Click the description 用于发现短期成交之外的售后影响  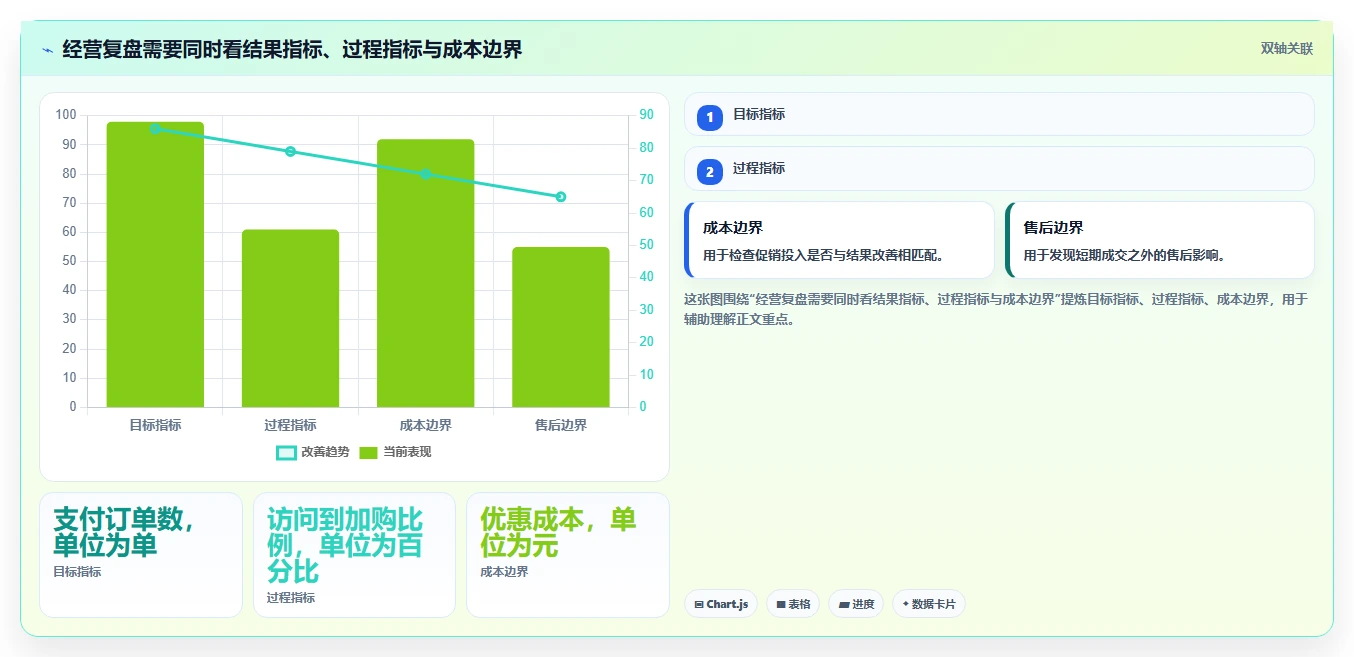[x=1125, y=256]
